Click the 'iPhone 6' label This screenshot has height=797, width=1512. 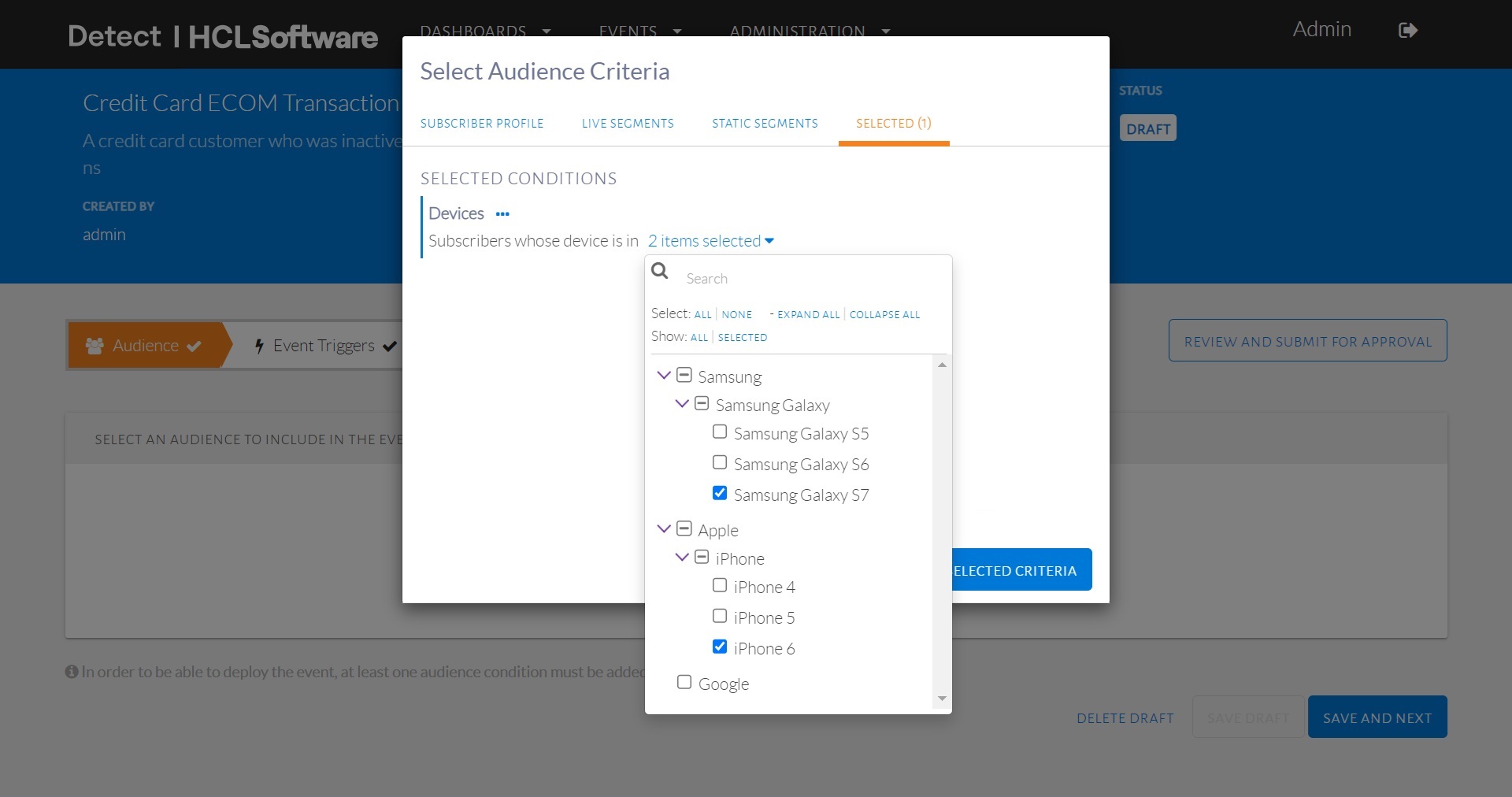tap(764, 649)
